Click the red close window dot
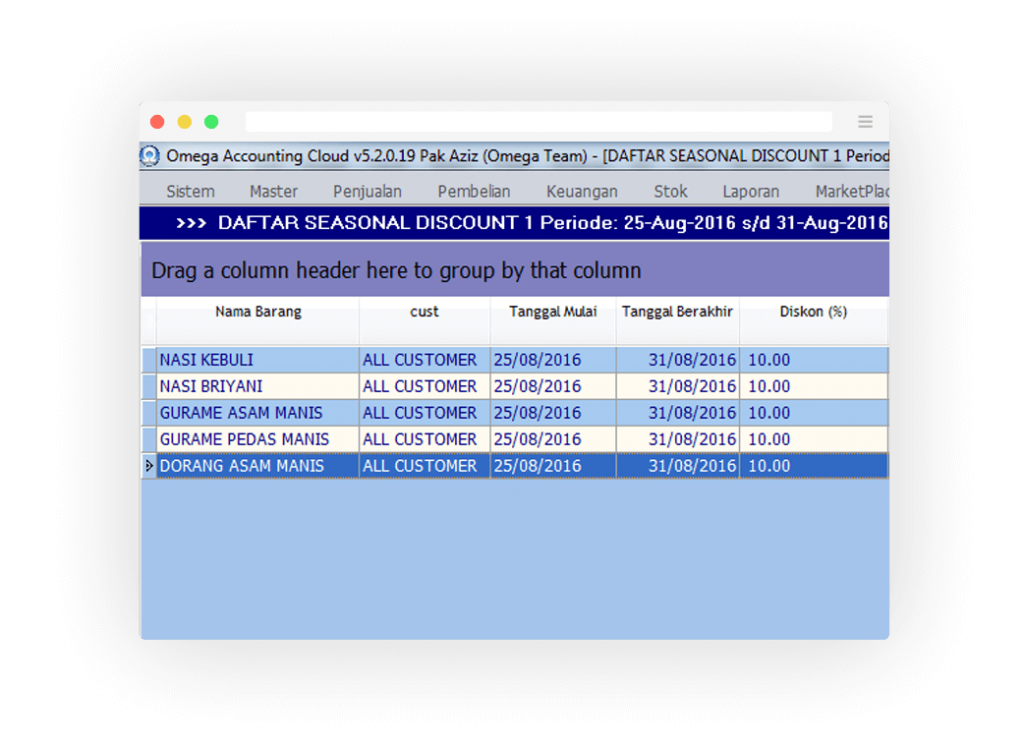 [157, 121]
